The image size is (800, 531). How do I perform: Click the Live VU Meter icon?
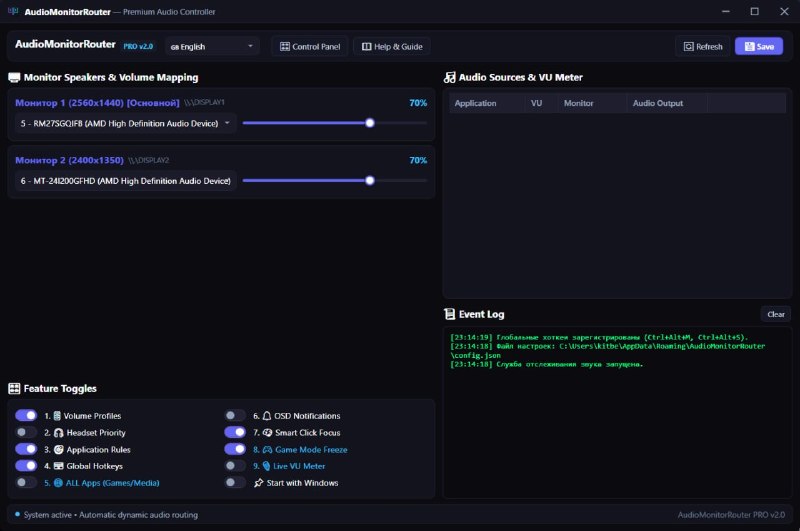coord(266,466)
